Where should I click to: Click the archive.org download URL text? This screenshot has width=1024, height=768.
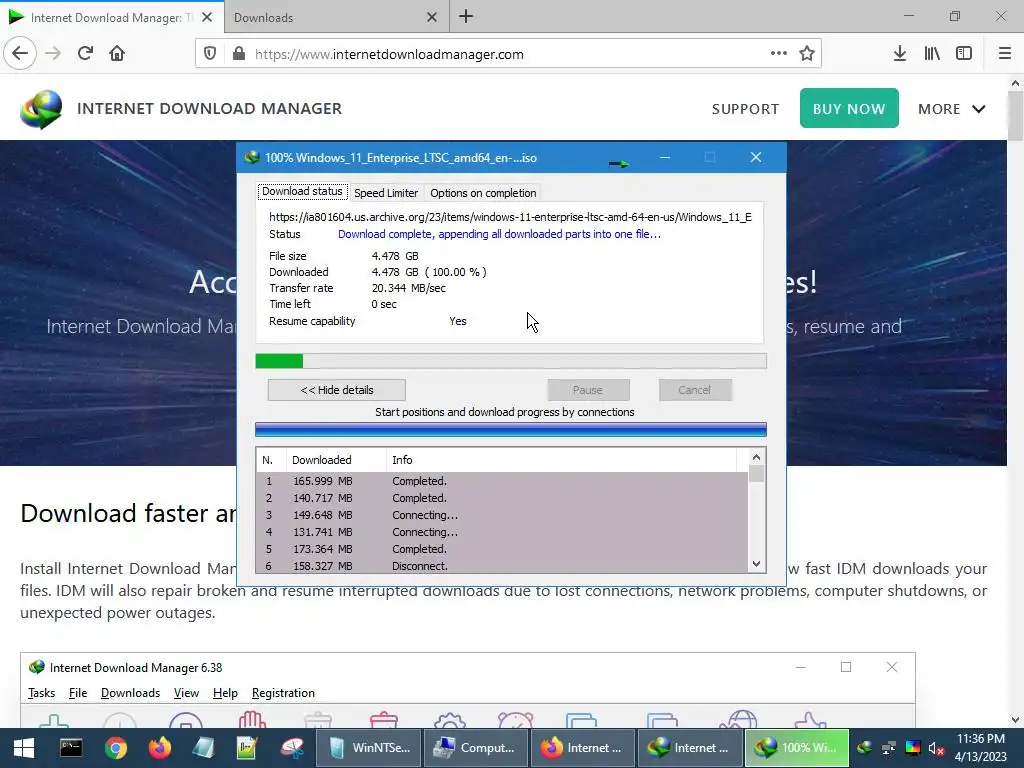pyautogui.click(x=510, y=217)
